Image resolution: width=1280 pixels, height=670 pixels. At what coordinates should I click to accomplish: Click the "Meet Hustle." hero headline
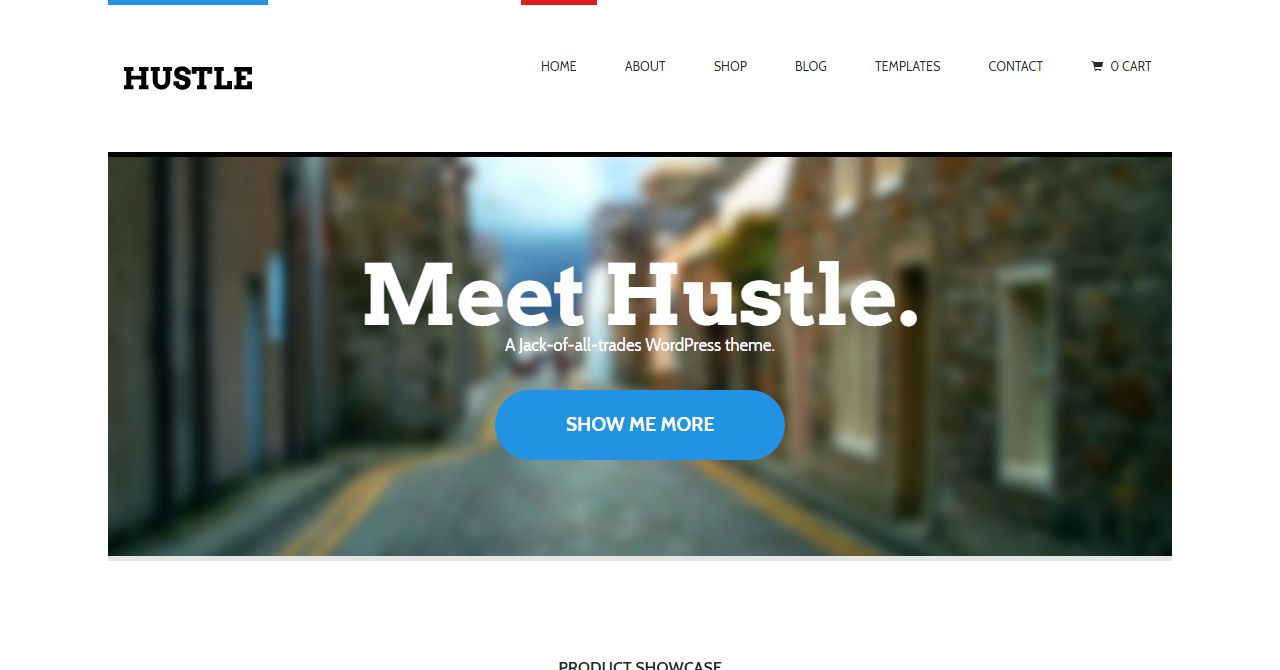[x=640, y=294]
